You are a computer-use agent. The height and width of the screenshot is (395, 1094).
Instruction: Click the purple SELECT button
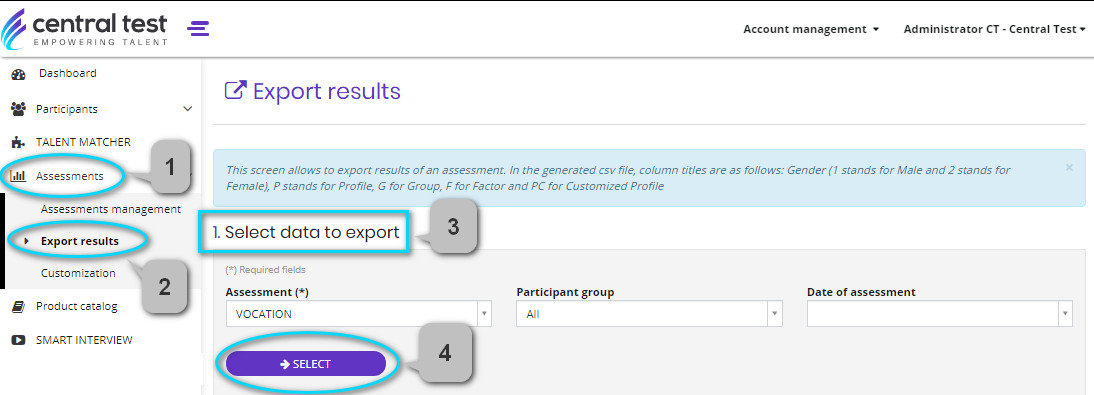coord(306,364)
